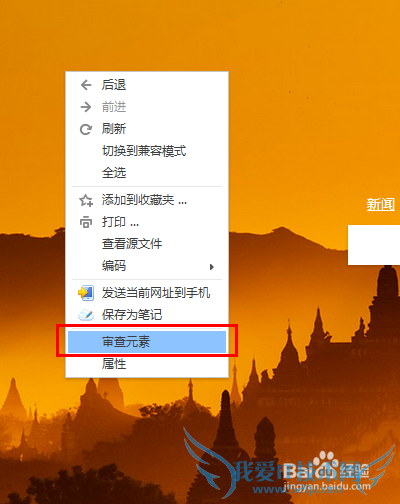The width and height of the screenshot is (400, 504).
Task: Click the back arrow icon
Action: click(86, 85)
